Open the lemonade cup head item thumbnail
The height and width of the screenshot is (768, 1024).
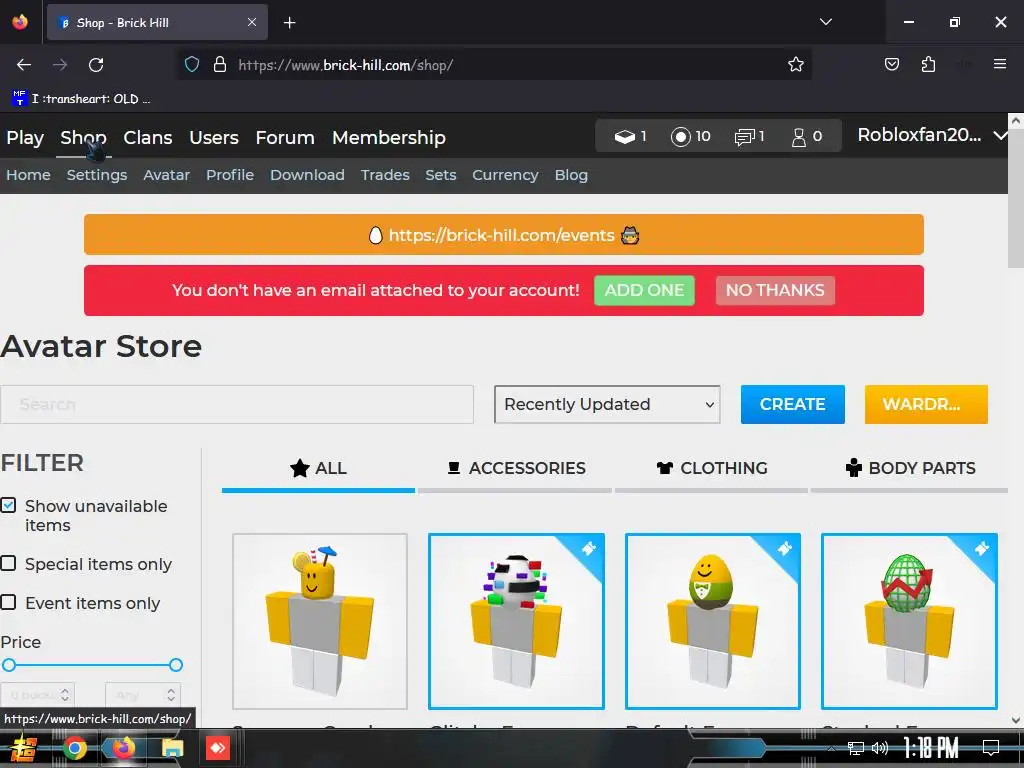tap(320, 621)
